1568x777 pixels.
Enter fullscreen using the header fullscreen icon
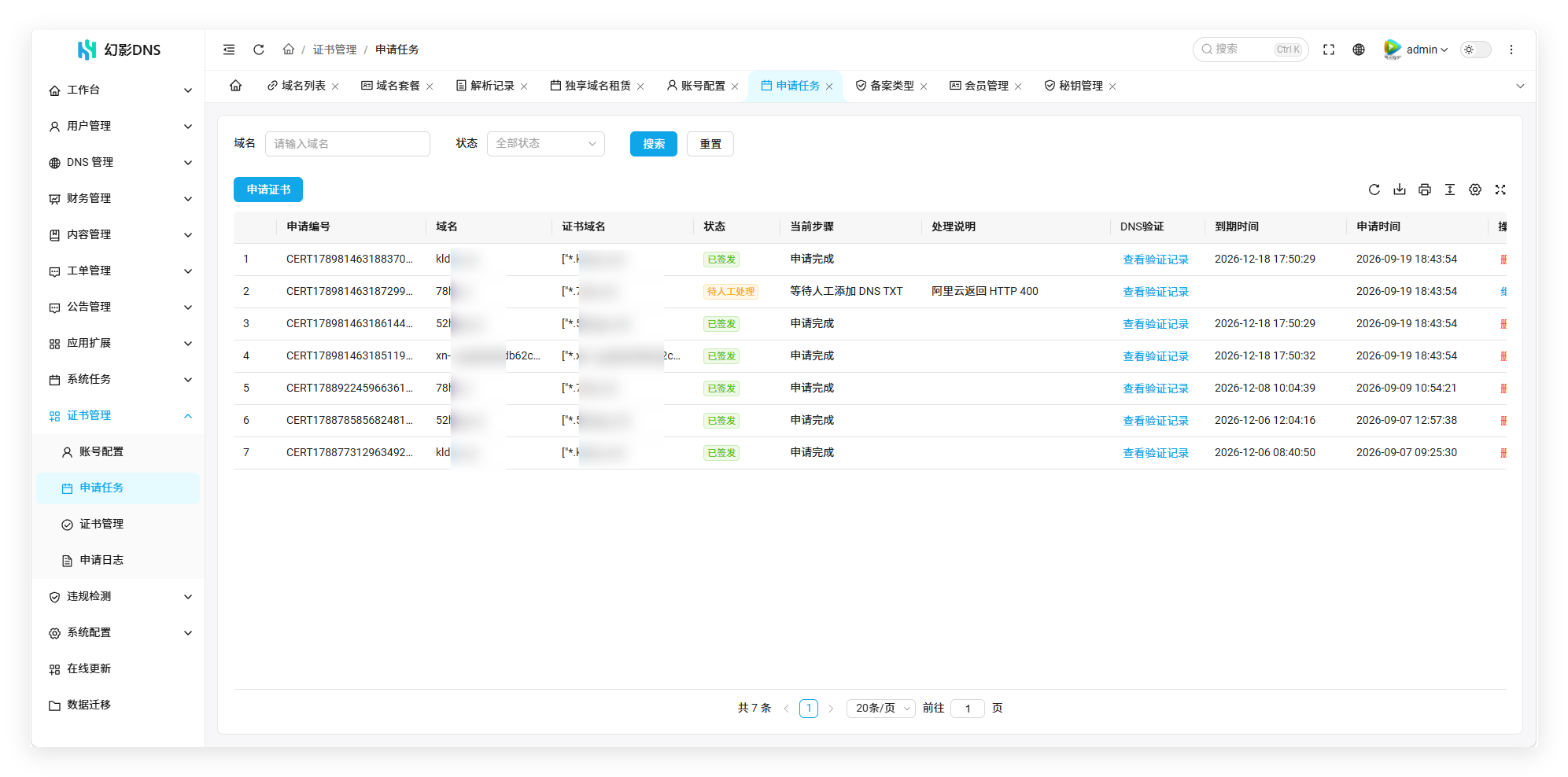tap(1329, 50)
